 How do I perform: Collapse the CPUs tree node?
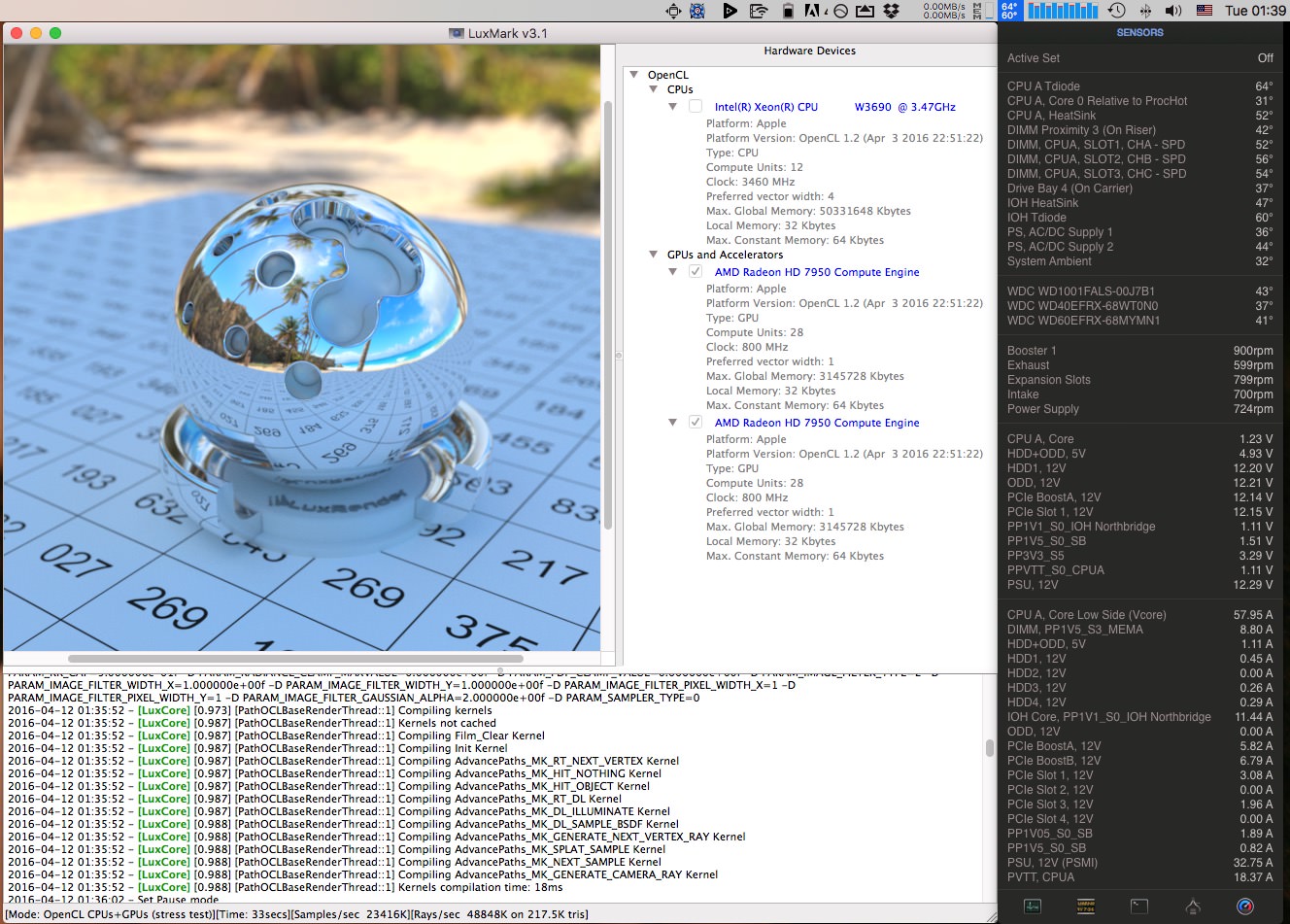[x=654, y=89]
